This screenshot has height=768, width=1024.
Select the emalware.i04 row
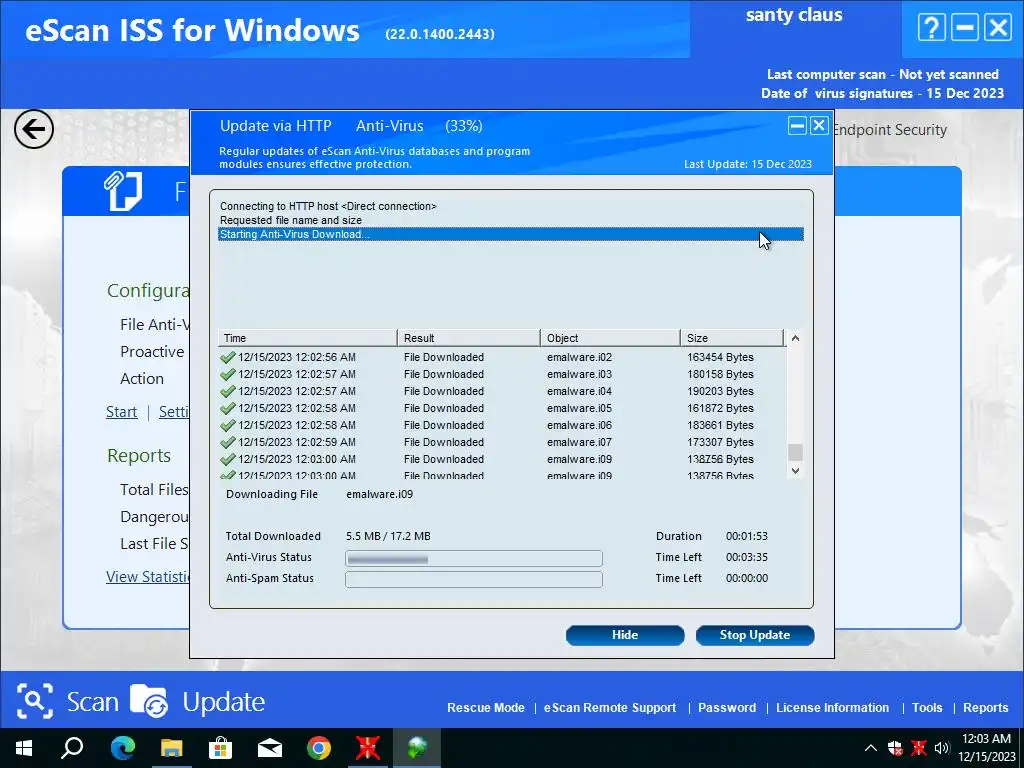(502, 391)
